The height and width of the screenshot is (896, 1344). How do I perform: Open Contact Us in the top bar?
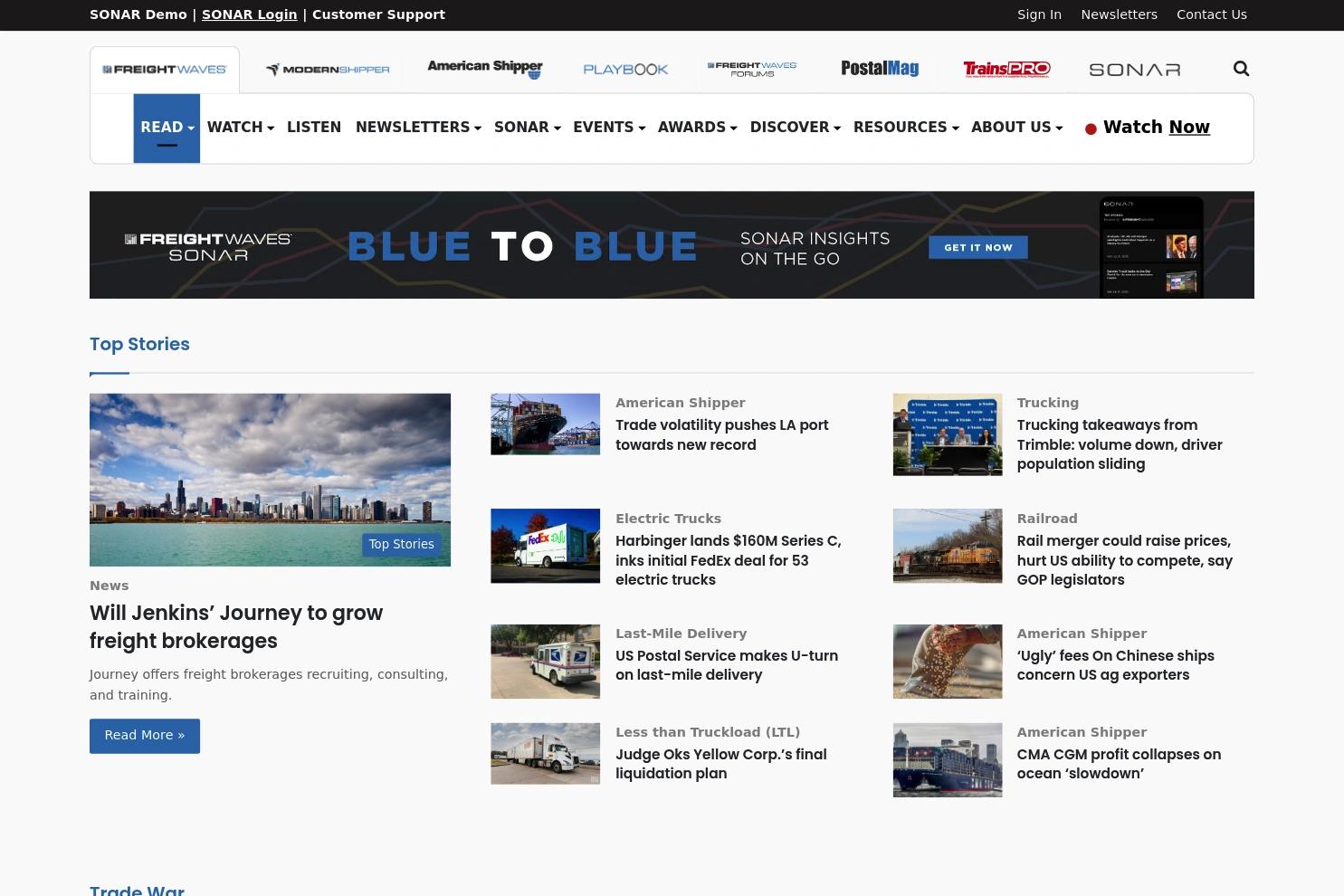[x=1212, y=14]
